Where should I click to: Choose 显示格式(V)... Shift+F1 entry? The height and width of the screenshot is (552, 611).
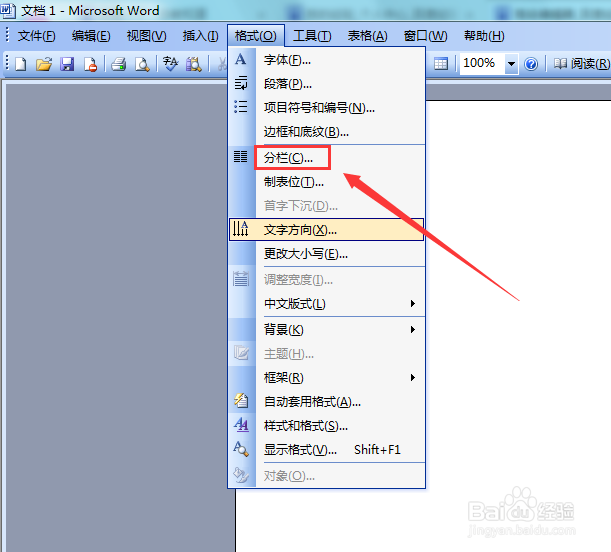pyautogui.click(x=327, y=450)
